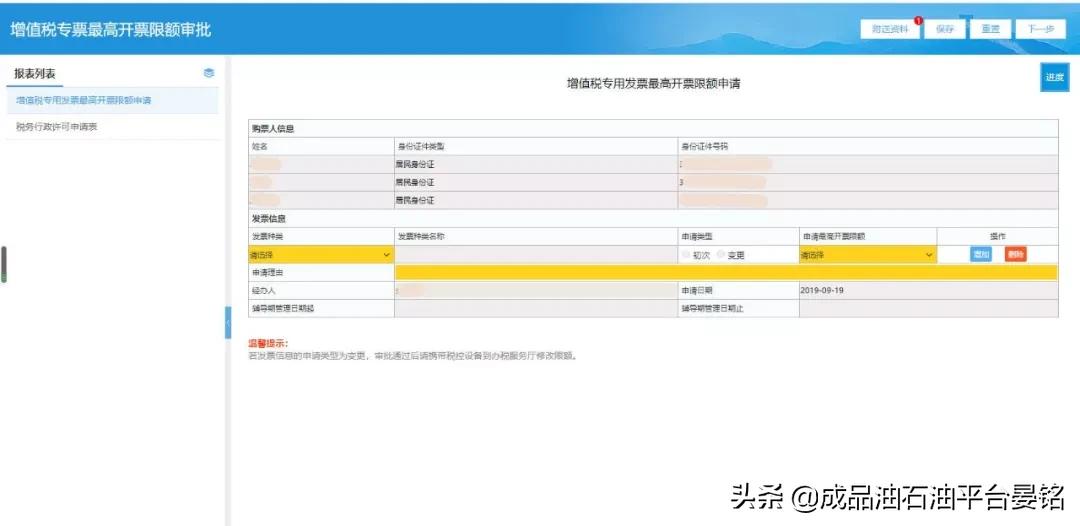Click the 报表列表 panel heading

tap(34, 74)
